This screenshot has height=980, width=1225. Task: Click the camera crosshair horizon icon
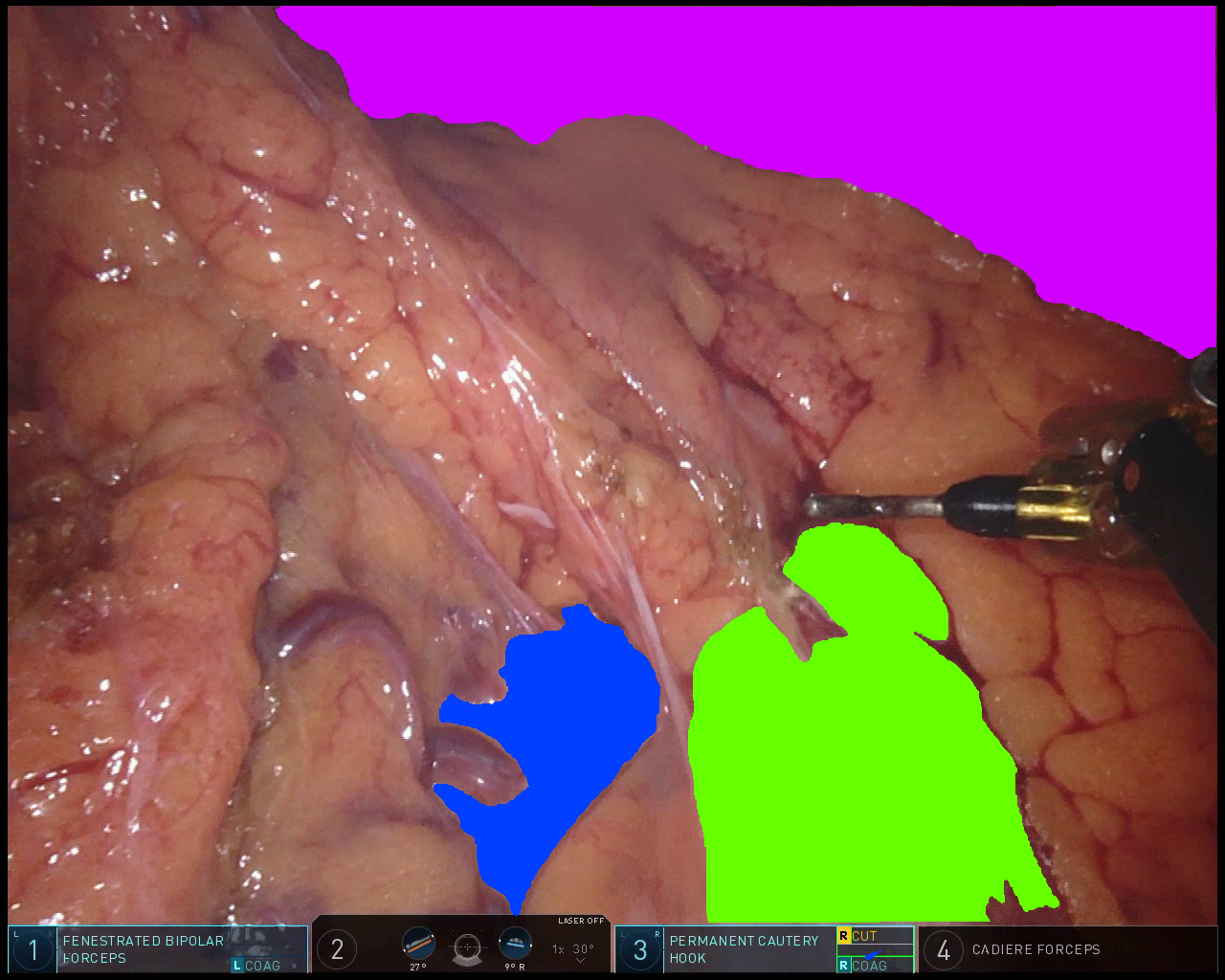(x=467, y=947)
